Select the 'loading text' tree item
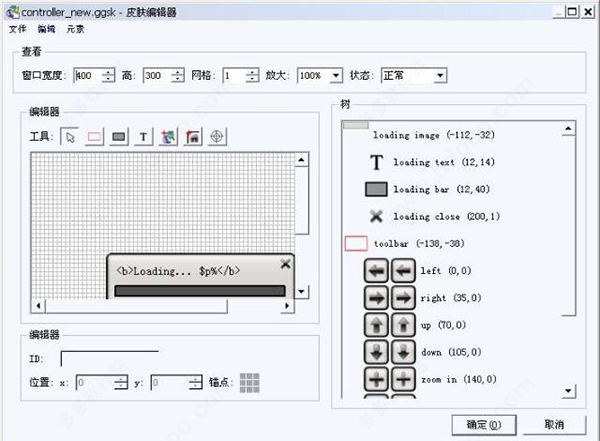 (423, 162)
